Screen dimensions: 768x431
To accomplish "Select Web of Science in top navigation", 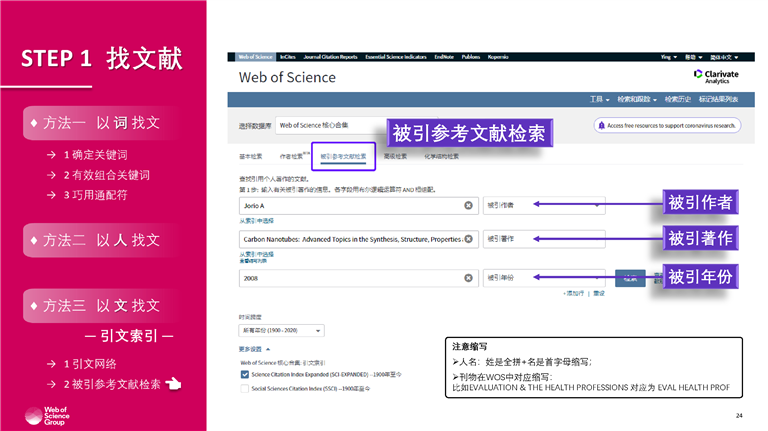I will tap(255, 57).
